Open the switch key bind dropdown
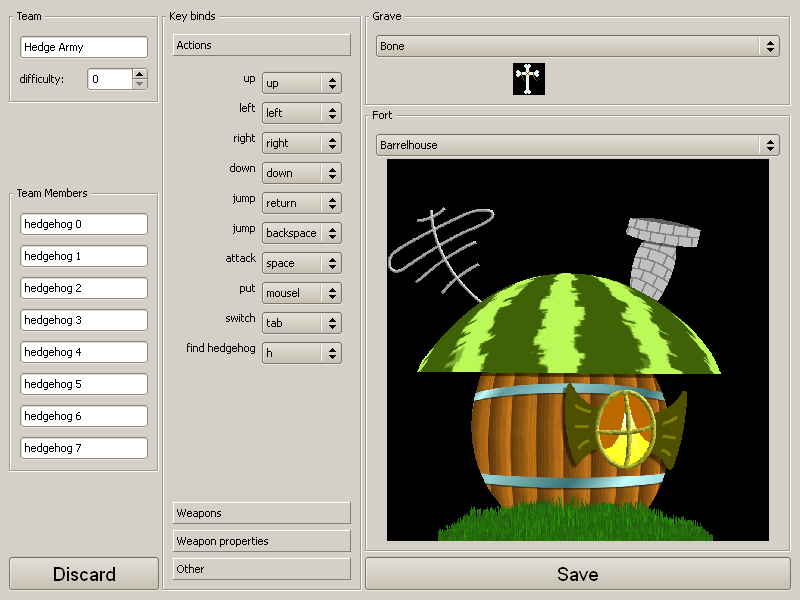The image size is (800, 600). pos(301,323)
